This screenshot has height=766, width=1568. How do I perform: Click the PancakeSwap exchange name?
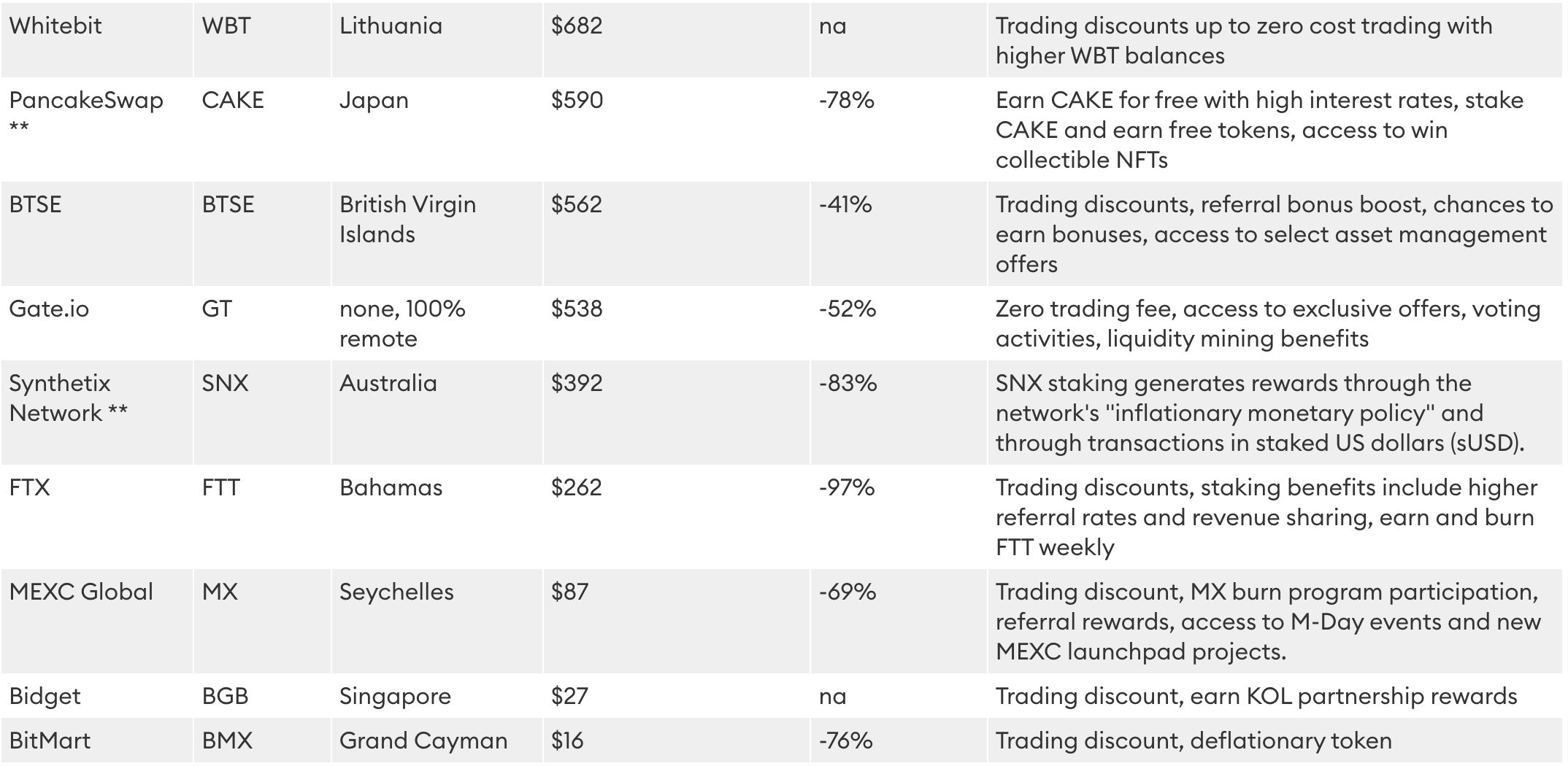pos(86,101)
